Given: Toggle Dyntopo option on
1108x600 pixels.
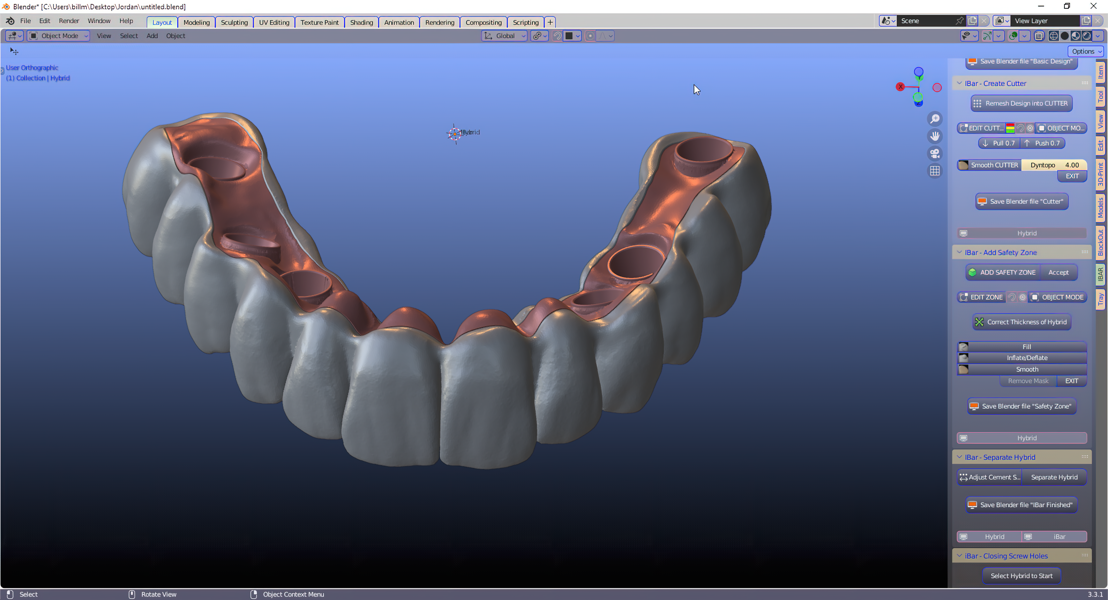Looking at the screenshot, I should [1043, 165].
